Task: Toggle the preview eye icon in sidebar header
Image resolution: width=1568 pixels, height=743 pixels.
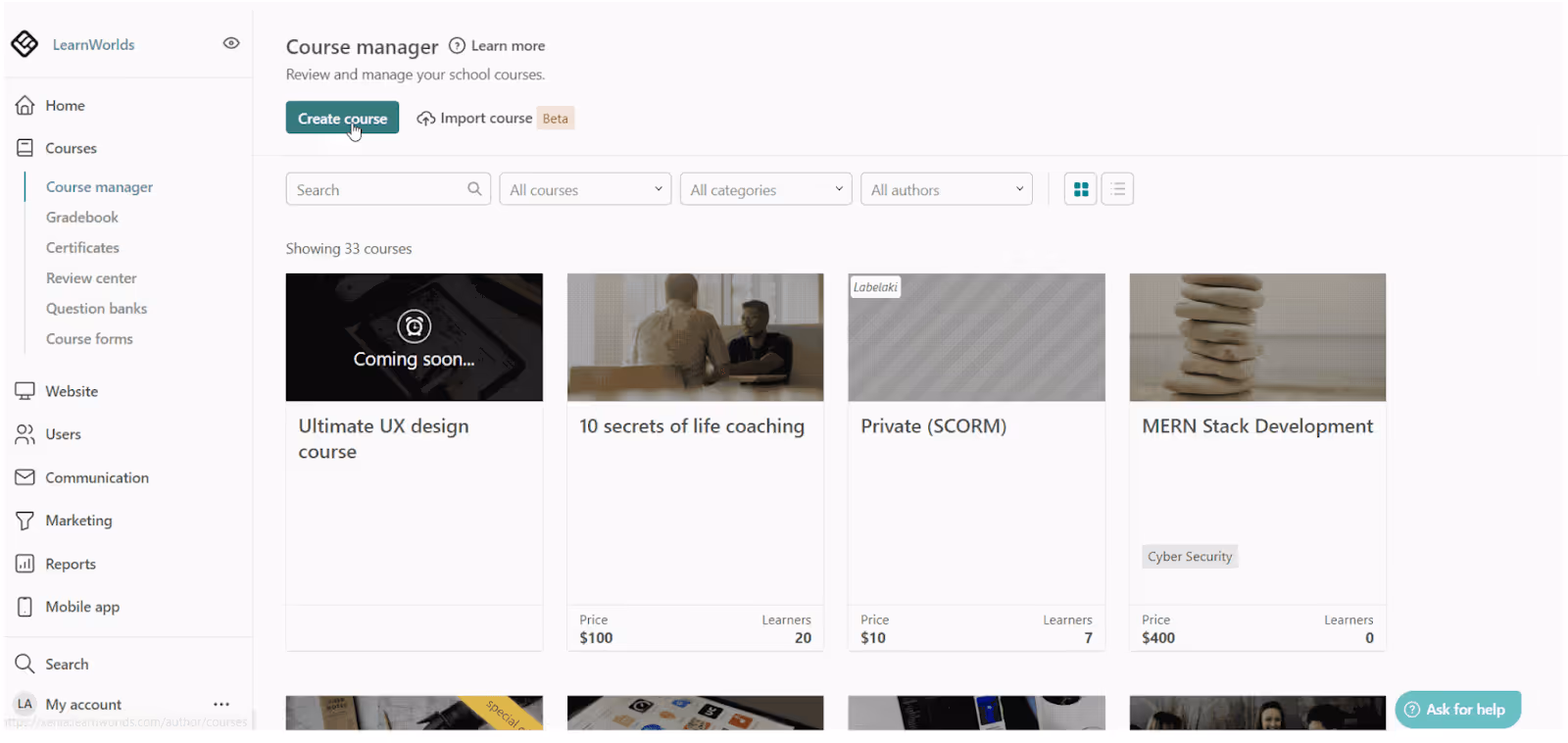Action: 231,43
